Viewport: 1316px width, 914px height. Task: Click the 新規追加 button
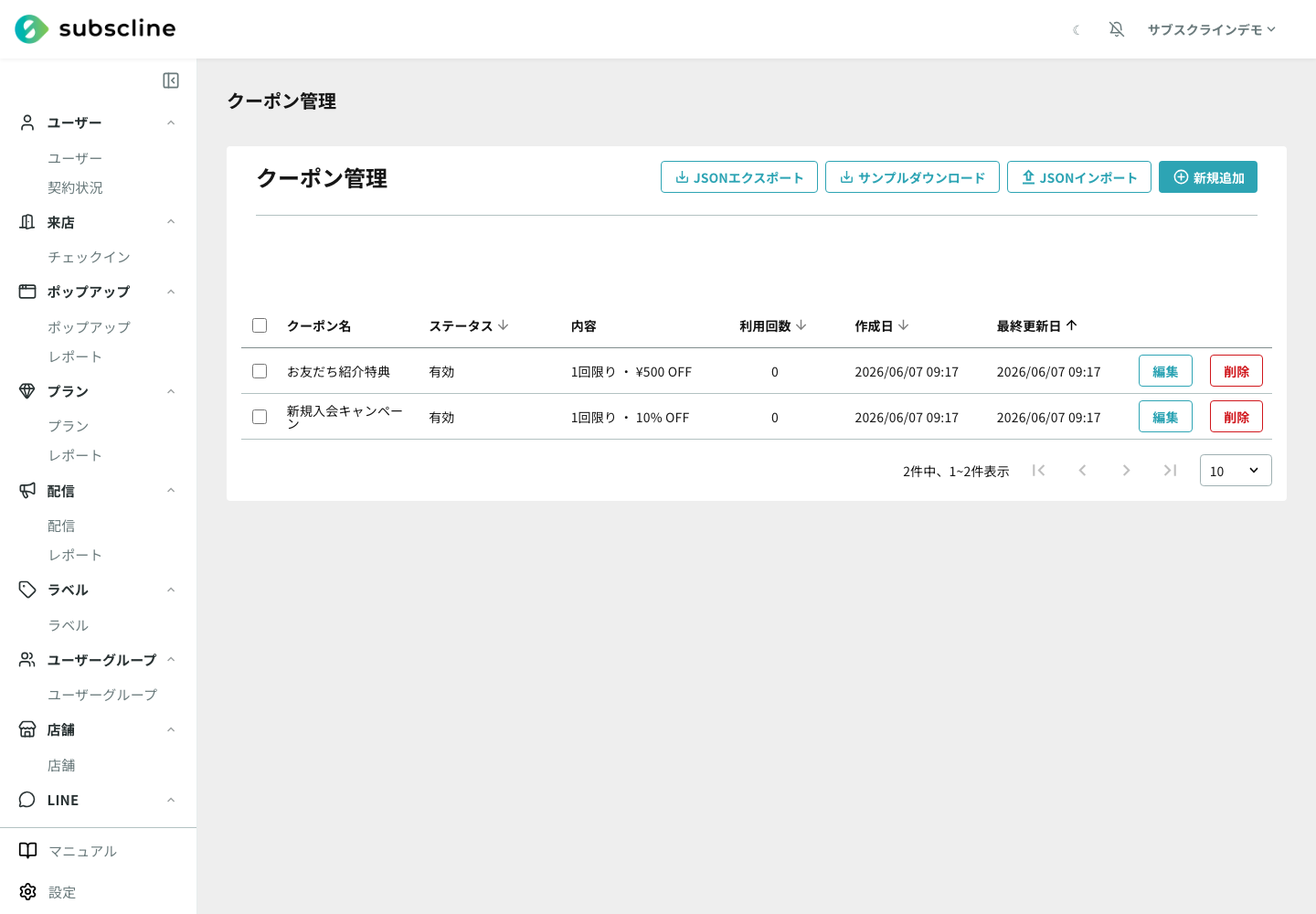(1208, 177)
